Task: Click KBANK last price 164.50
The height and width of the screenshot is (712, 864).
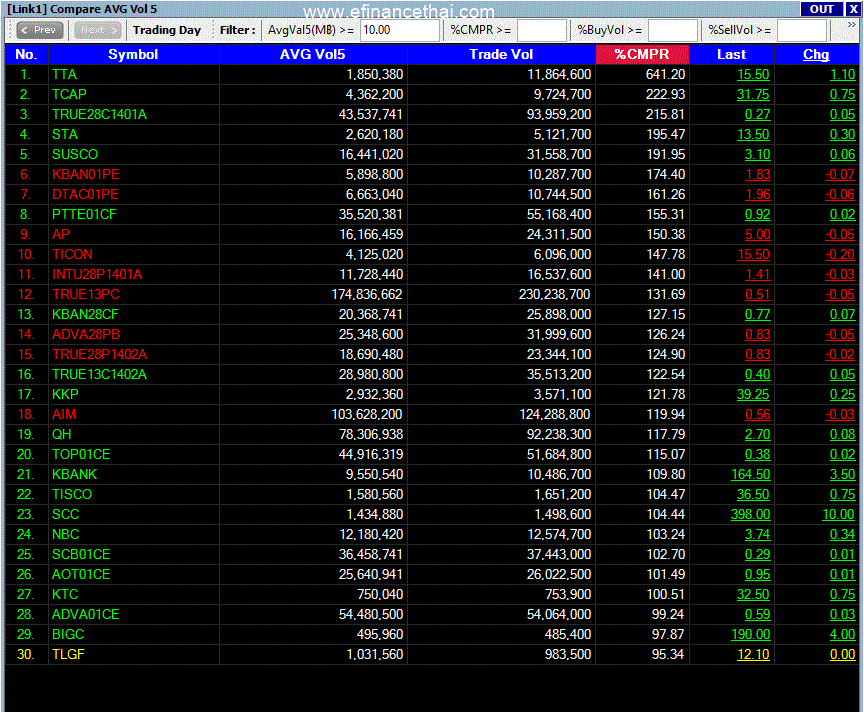Action: [750, 474]
